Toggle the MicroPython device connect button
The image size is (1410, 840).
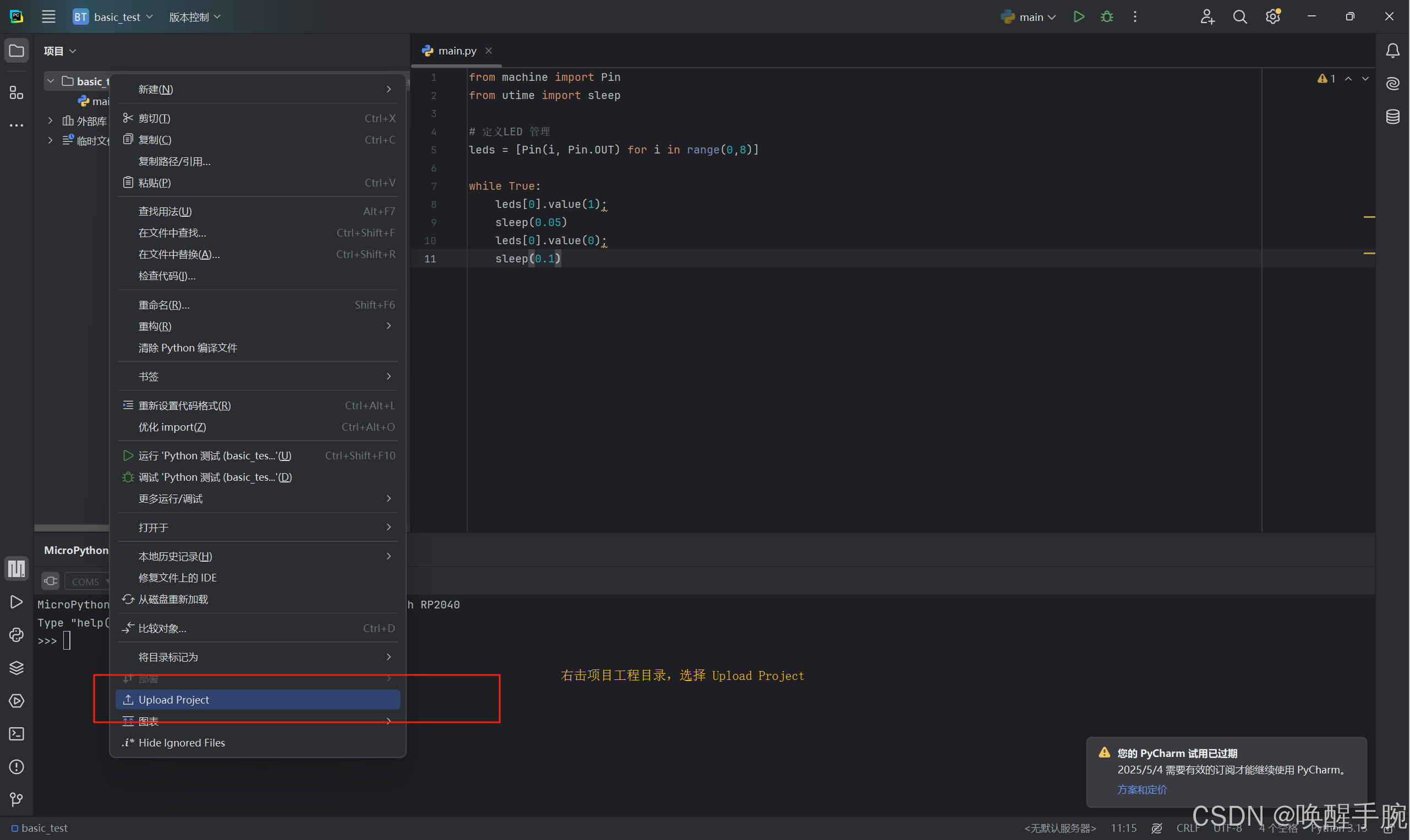click(x=51, y=581)
